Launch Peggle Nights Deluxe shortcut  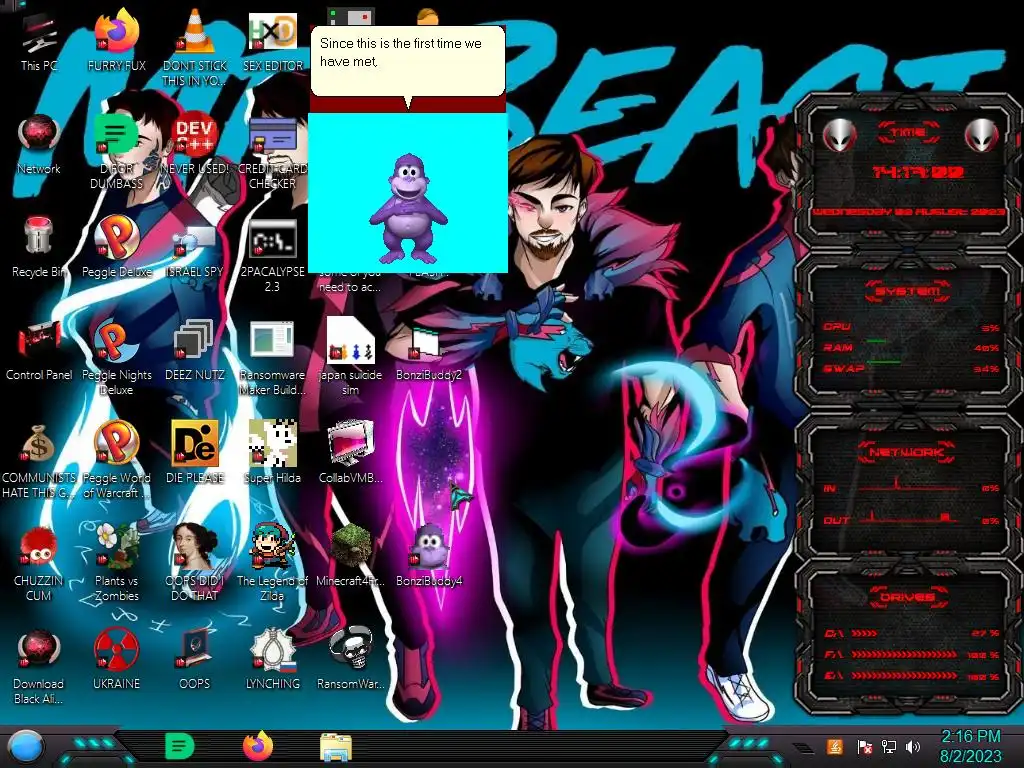pos(116,357)
